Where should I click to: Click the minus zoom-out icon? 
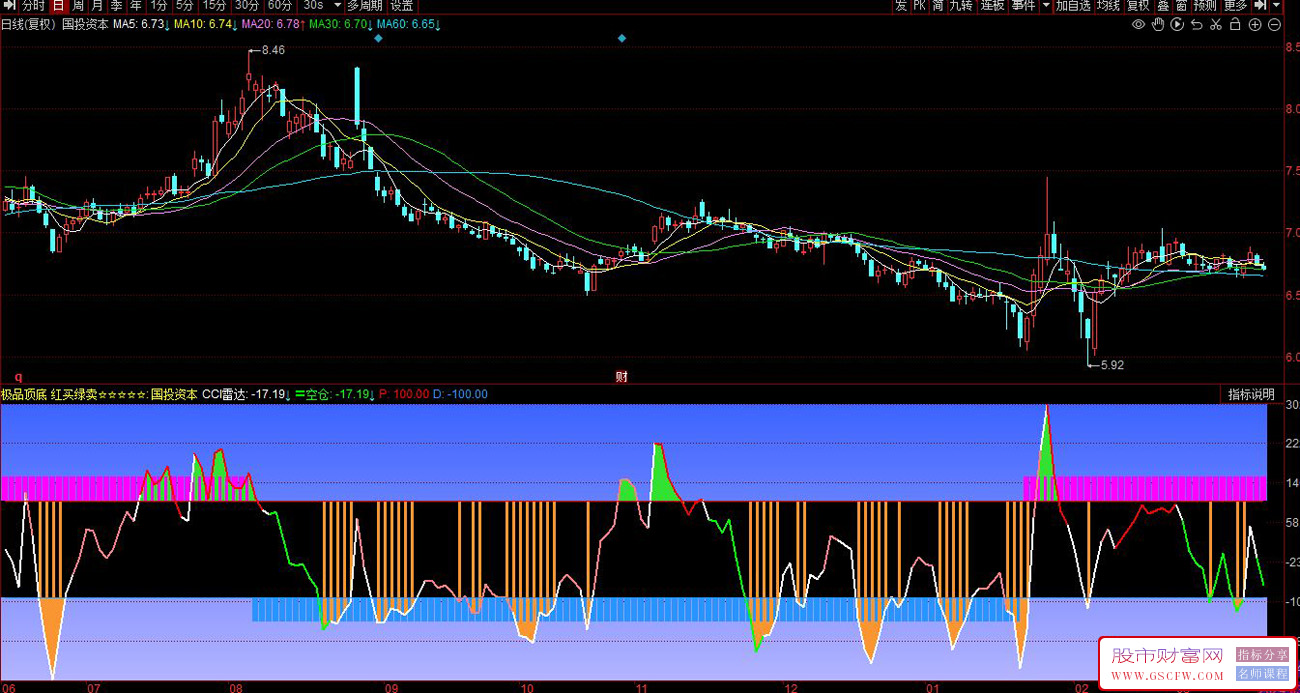click(x=1272, y=24)
